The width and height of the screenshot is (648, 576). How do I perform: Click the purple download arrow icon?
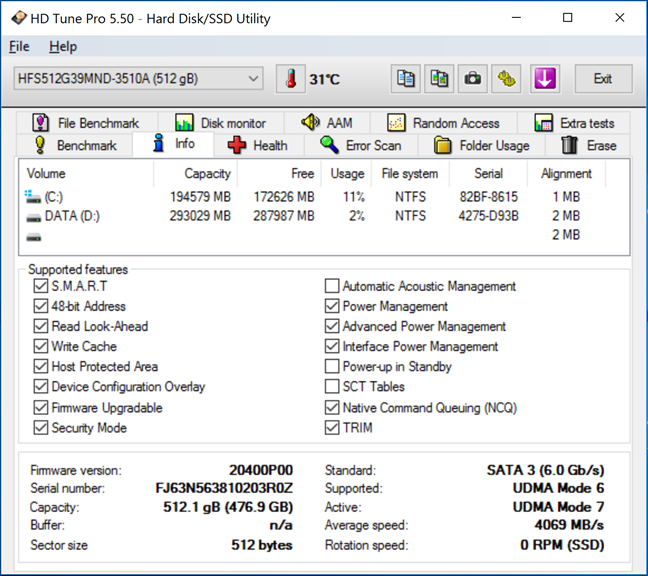545,79
